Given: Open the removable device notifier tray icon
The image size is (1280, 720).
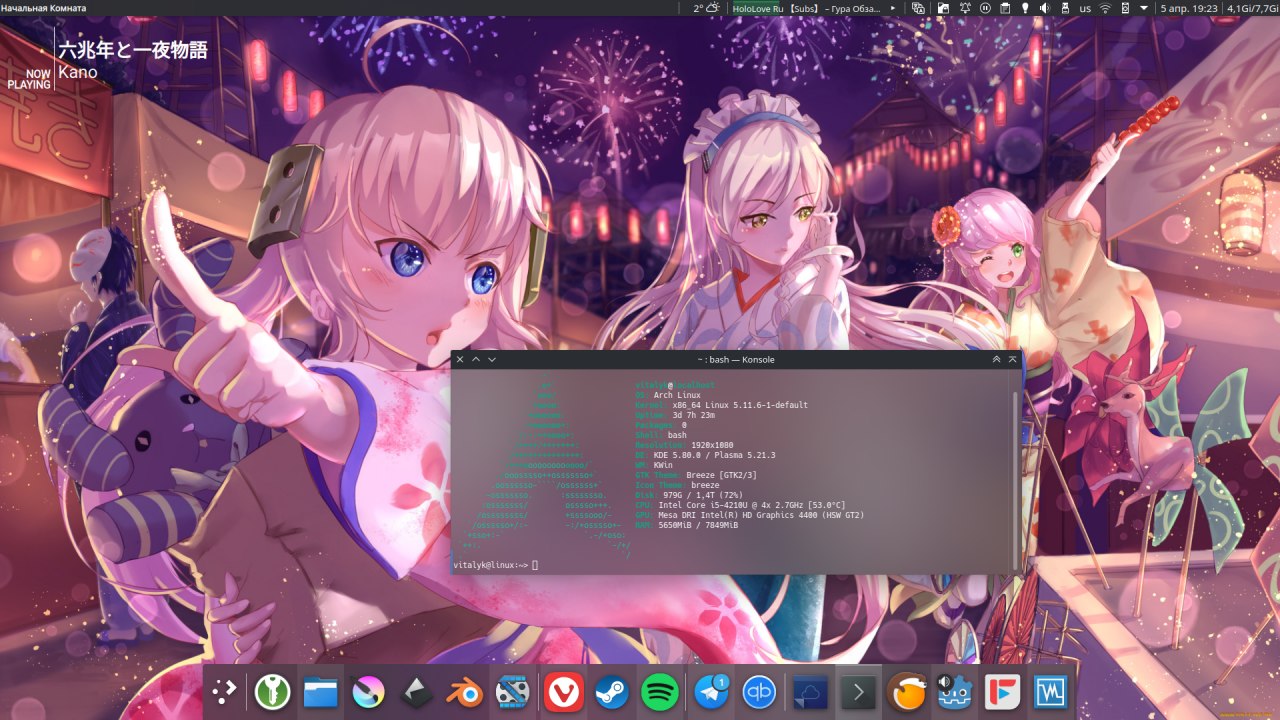Looking at the screenshot, I should (x=1065, y=8).
